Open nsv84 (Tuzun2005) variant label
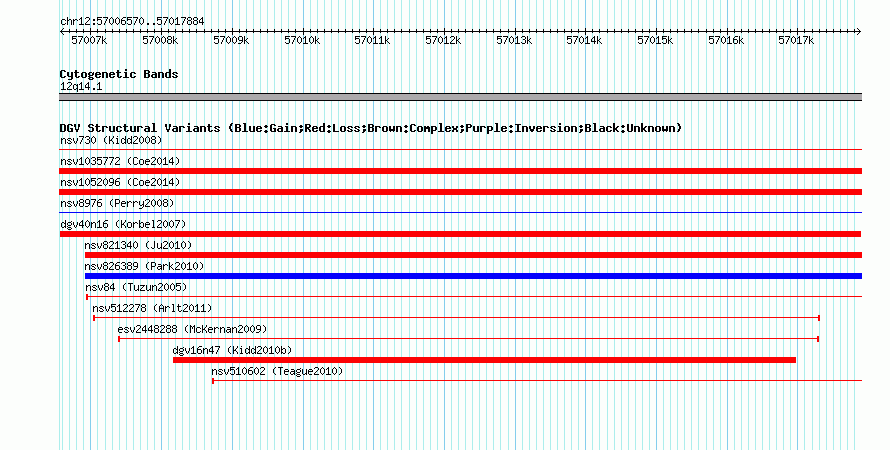This screenshot has width=890, height=450. [136, 287]
